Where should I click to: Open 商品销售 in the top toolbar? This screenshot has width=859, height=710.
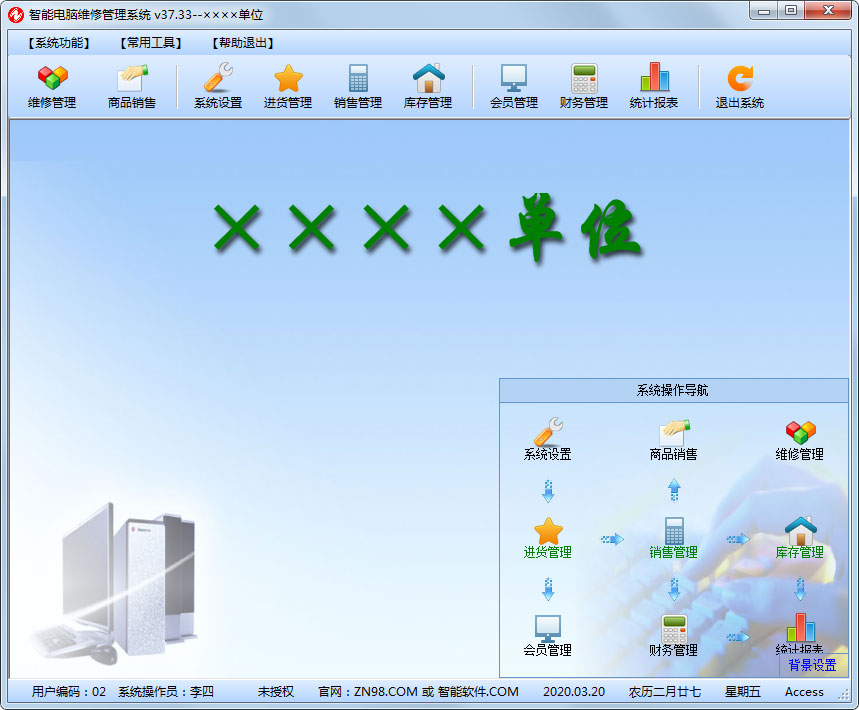click(x=131, y=87)
